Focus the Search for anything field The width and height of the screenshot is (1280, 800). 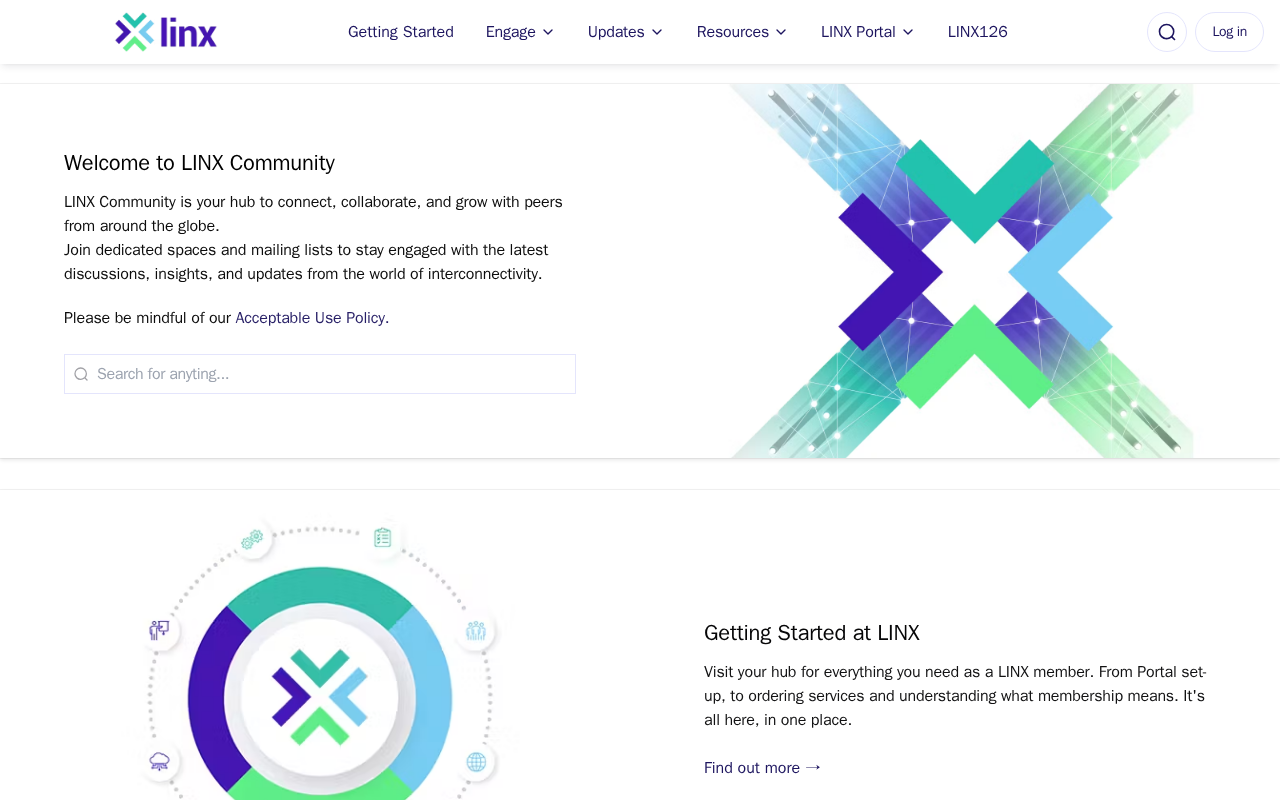tap(320, 374)
